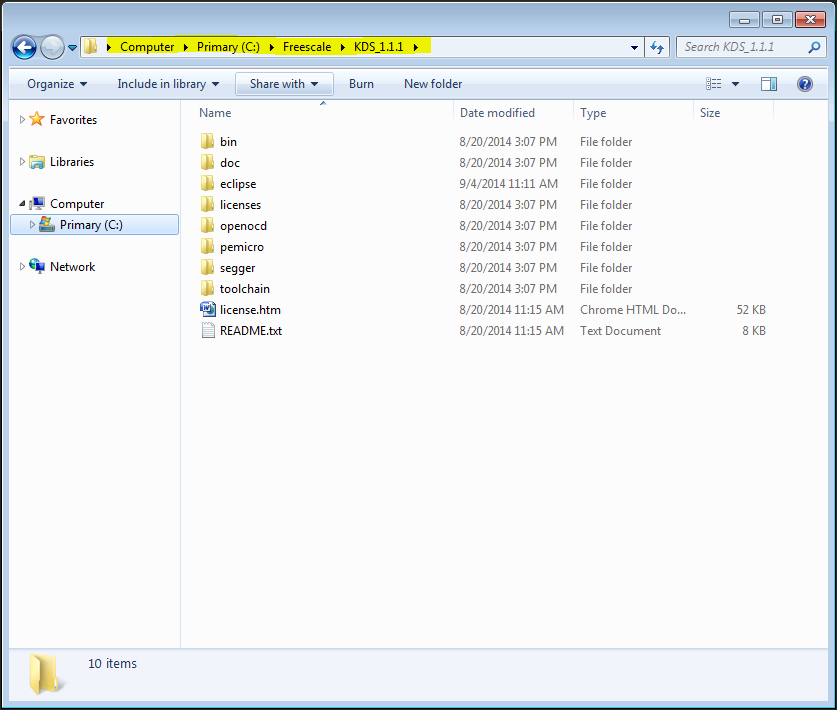This screenshot has height=710, width=837.
Task: Change the view with the view icon
Action: pyautogui.click(x=714, y=84)
